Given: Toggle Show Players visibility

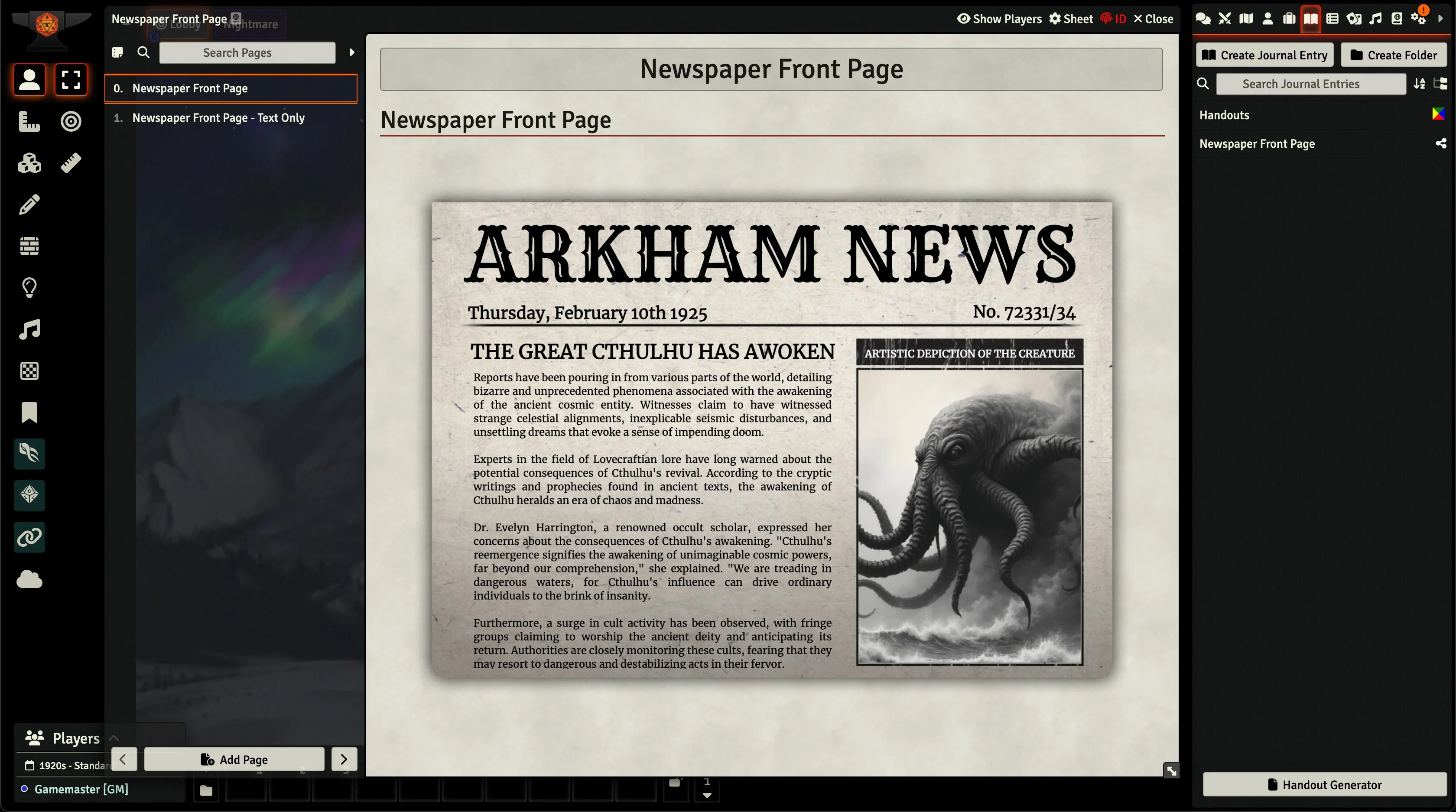Looking at the screenshot, I should 999,19.
